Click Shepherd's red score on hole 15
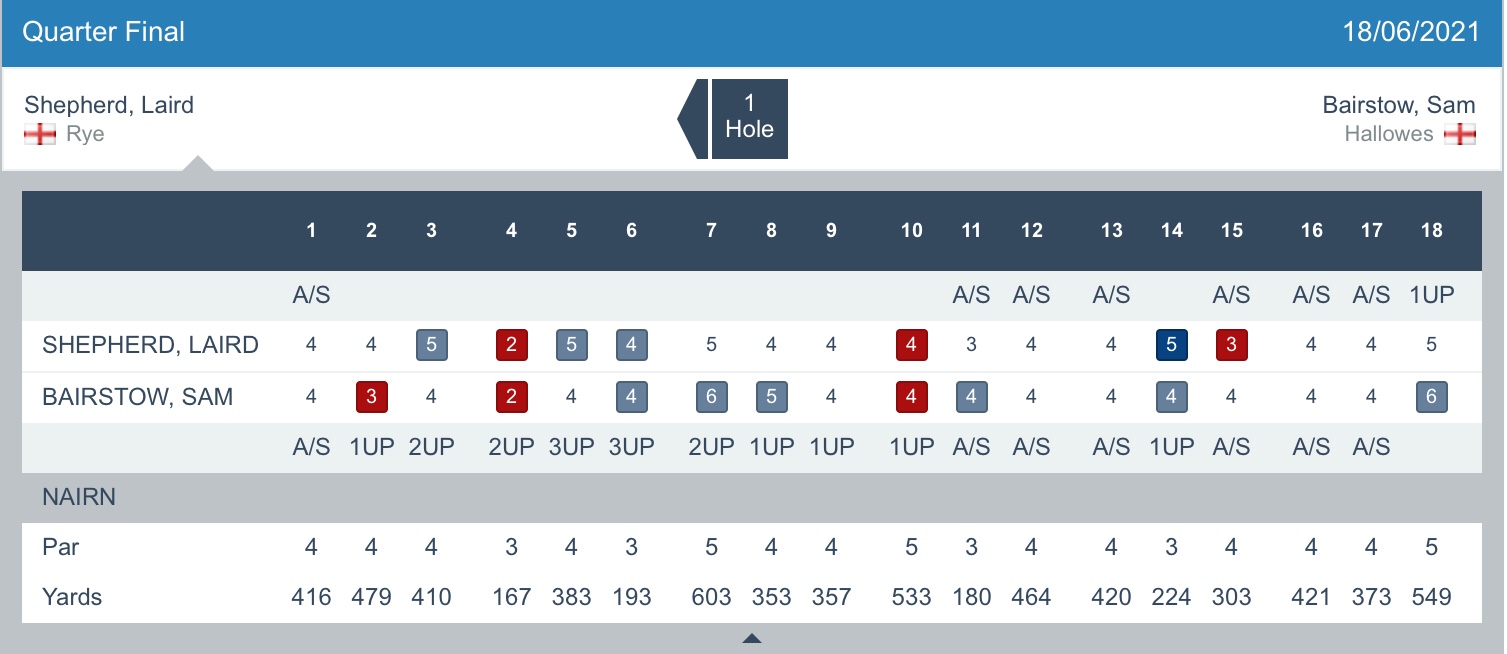 pyautogui.click(x=1231, y=345)
